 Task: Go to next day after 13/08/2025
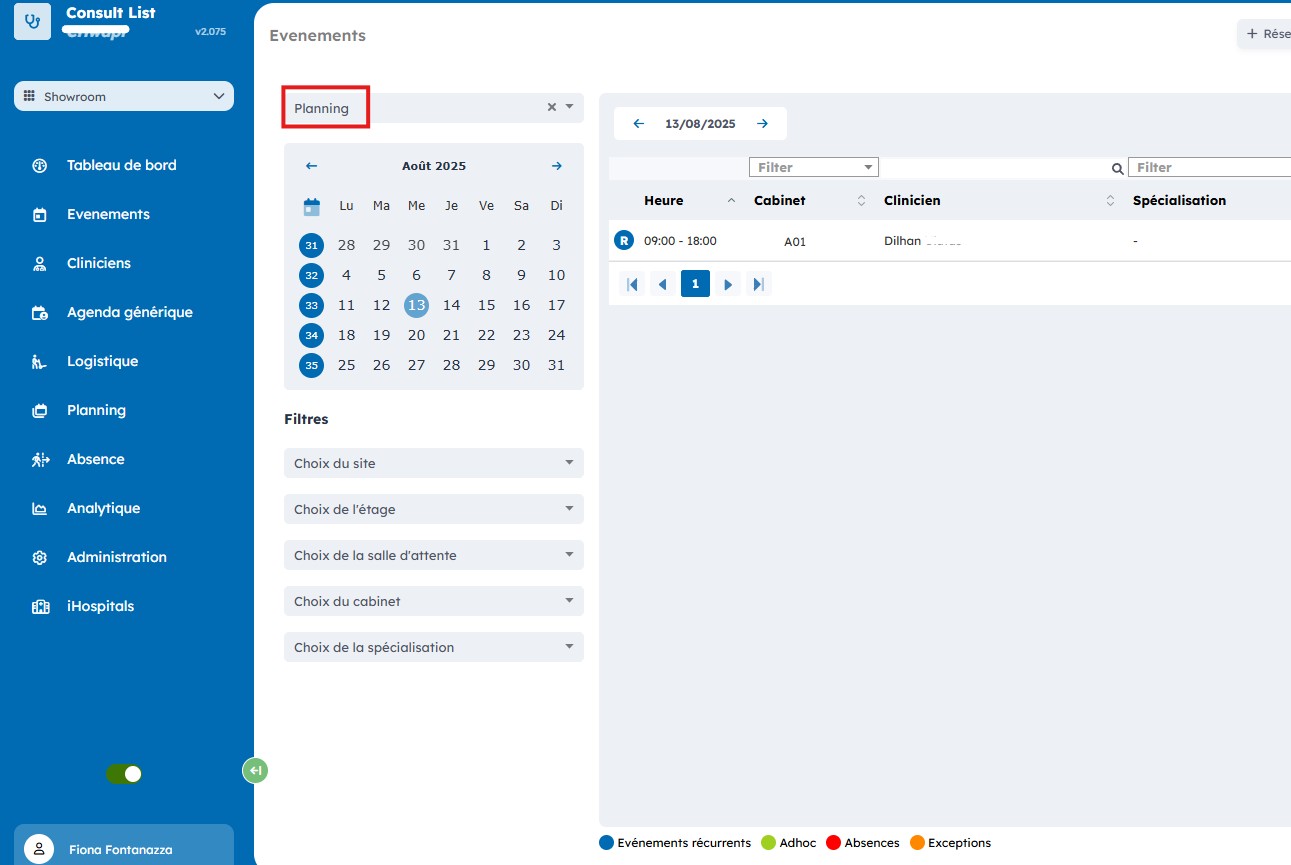(x=762, y=124)
